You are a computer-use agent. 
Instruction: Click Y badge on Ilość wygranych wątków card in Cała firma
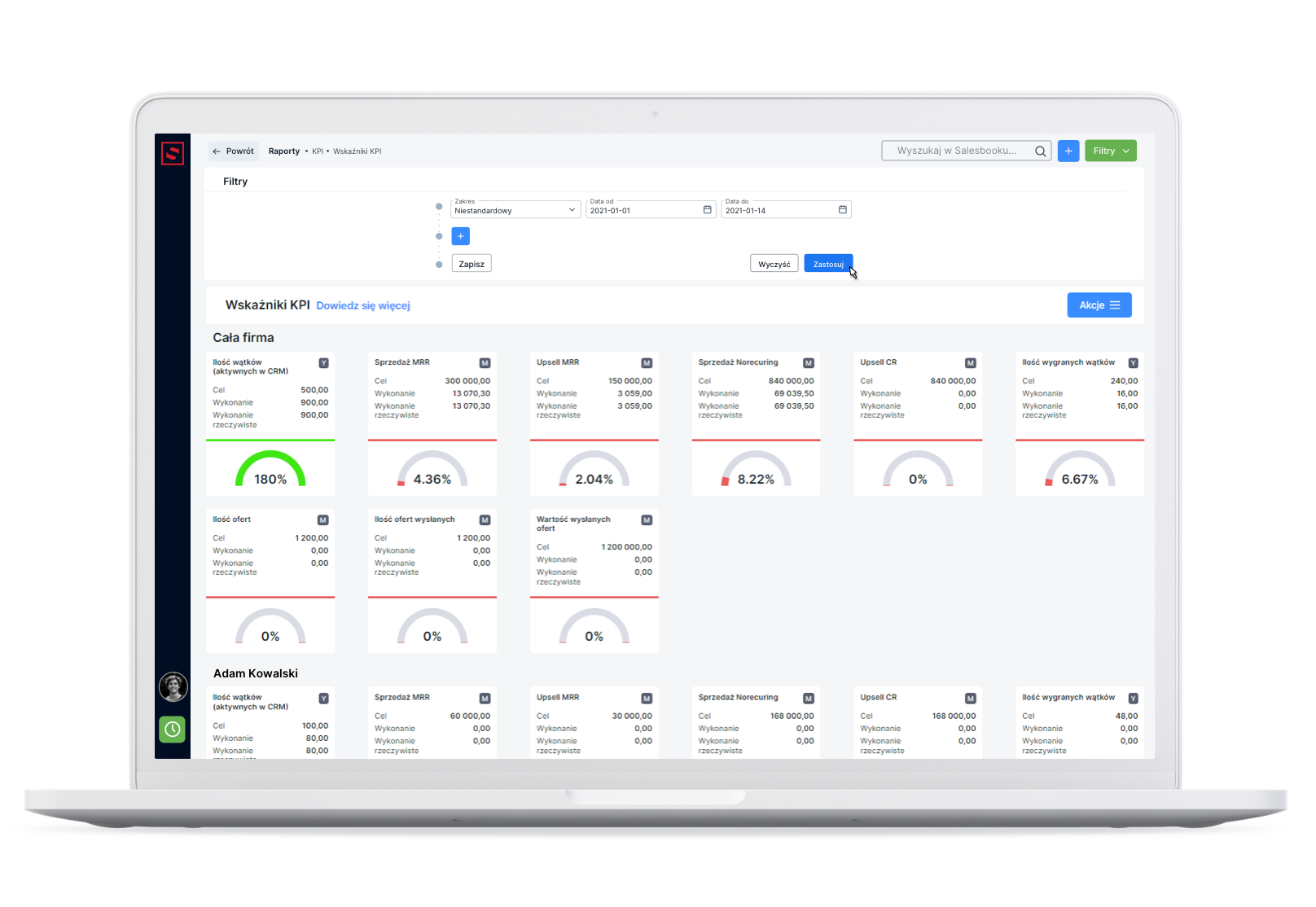tap(1133, 363)
